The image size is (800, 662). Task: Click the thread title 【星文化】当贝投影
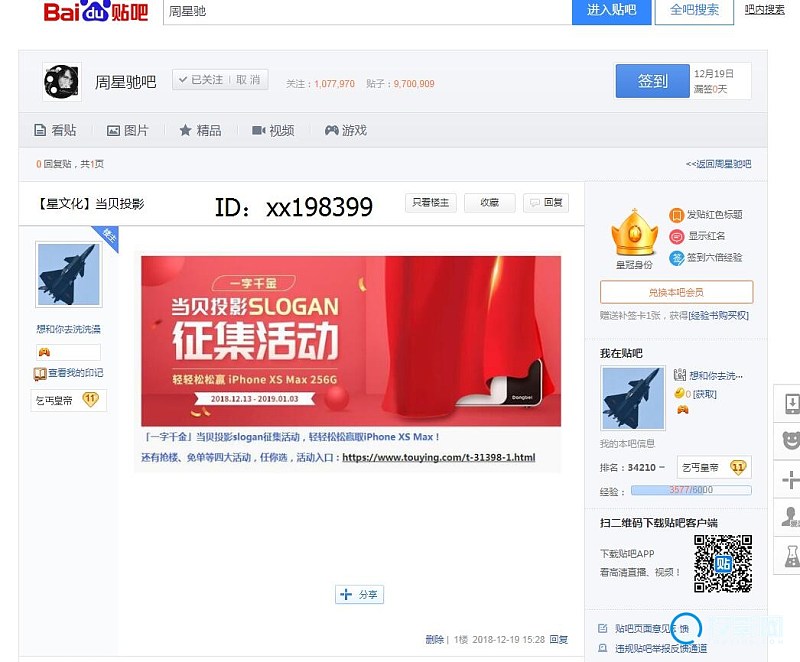coord(90,204)
